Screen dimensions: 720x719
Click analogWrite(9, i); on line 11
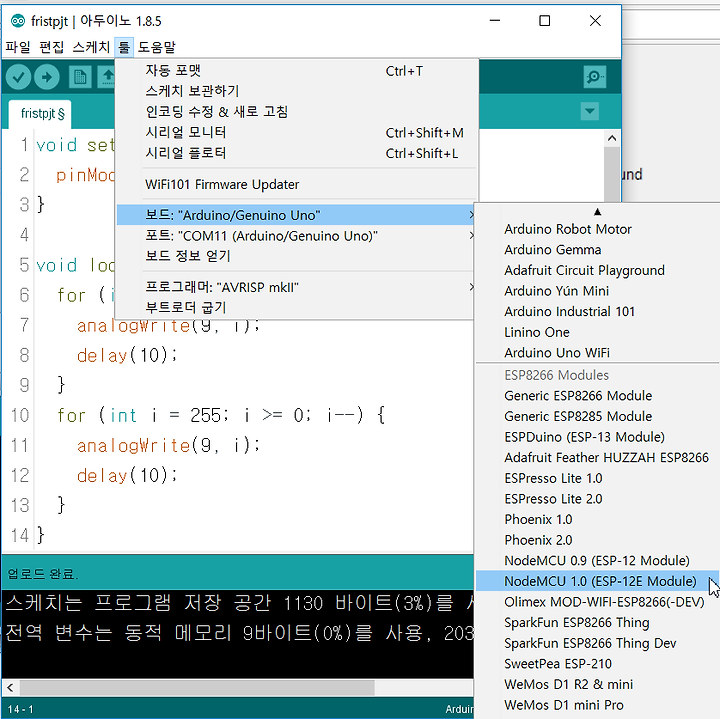[168, 445]
